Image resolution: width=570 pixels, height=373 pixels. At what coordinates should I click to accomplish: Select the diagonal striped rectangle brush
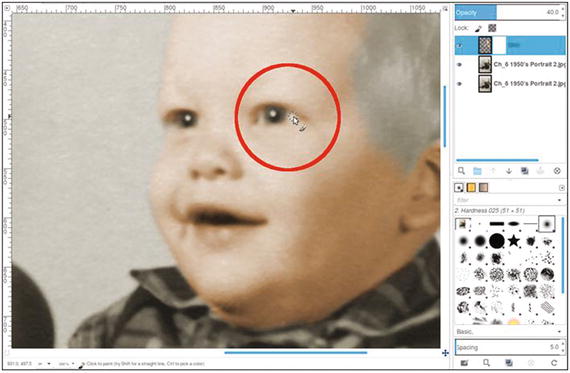pyautogui.click(x=547, y=308)
